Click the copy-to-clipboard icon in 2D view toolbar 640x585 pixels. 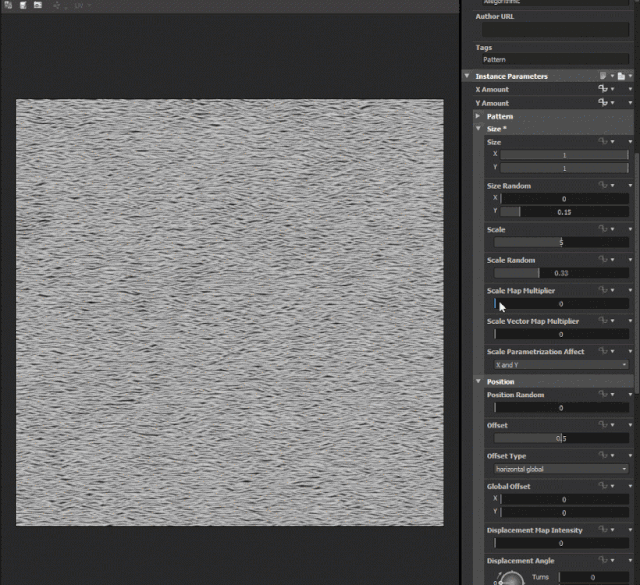click(x=8, y=5)
